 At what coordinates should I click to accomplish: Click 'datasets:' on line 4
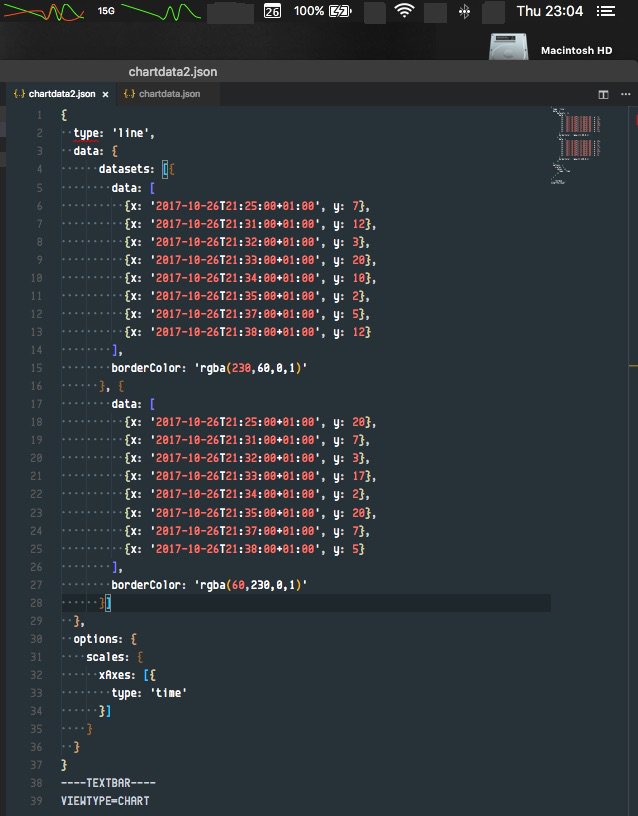pyautogui.click(x=126, y=169)
